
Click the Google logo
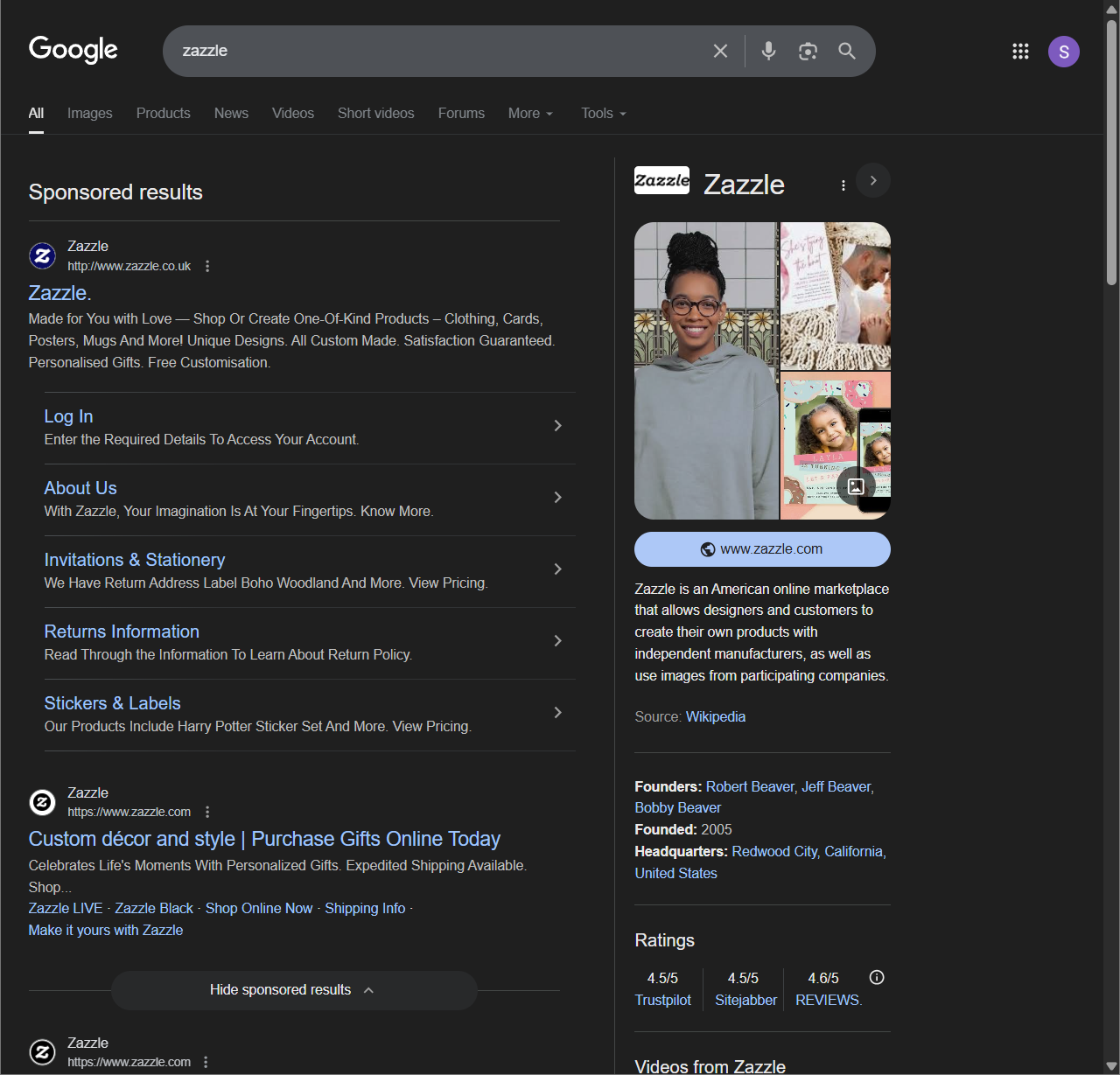[x=73, y=50]
